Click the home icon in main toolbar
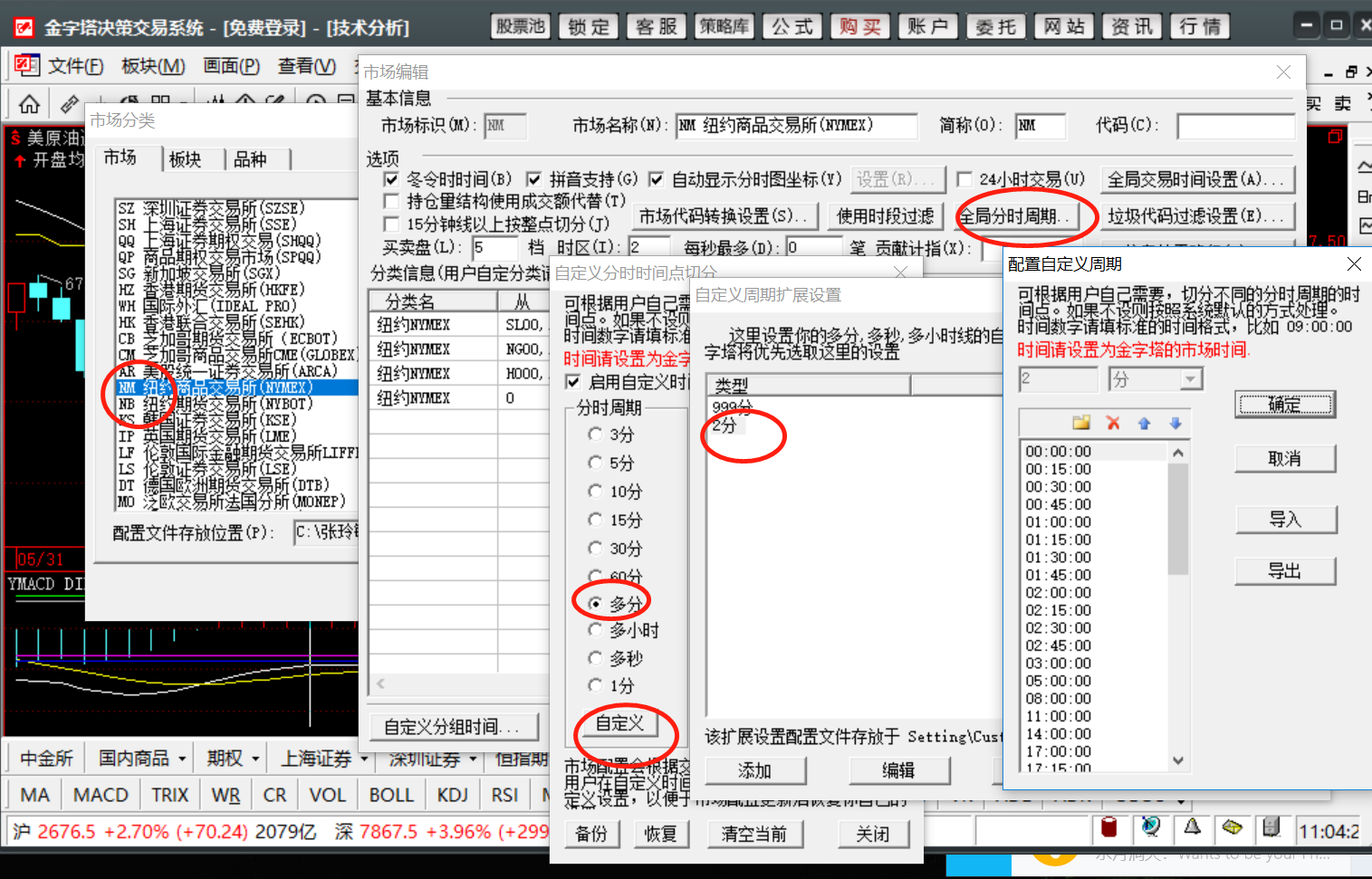This screenshot has width=1372, height=879. pos(30,104)
